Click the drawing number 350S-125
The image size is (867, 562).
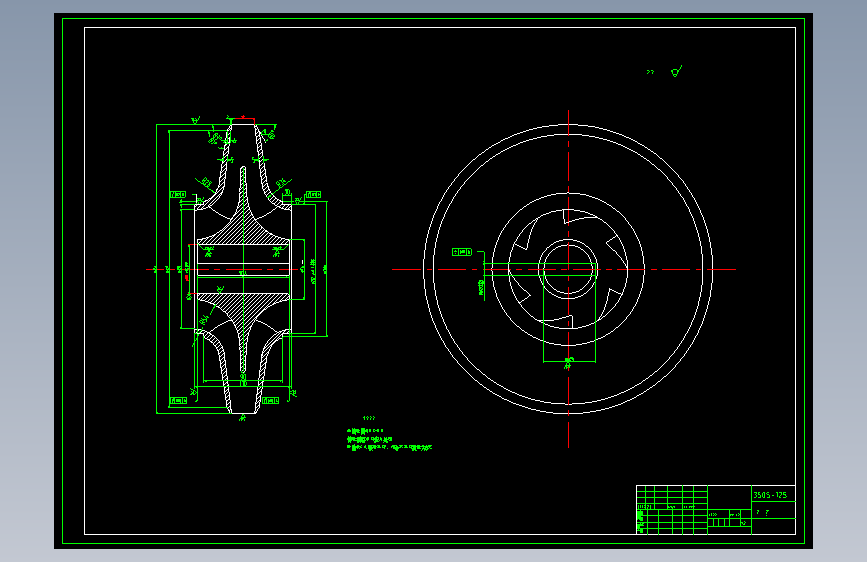click(x=770, y=495)
